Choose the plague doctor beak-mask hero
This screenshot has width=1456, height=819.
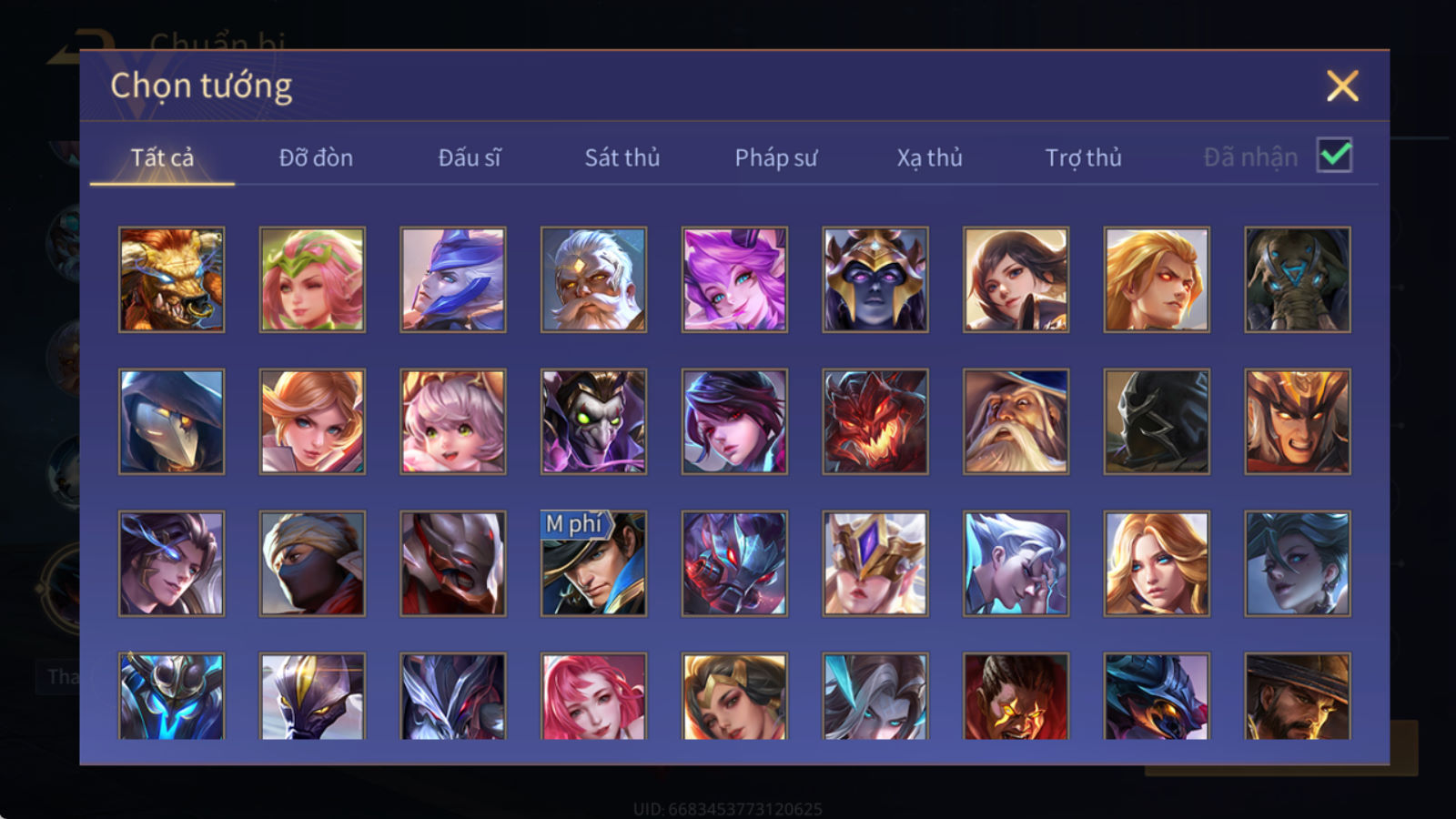coord(171,421)
